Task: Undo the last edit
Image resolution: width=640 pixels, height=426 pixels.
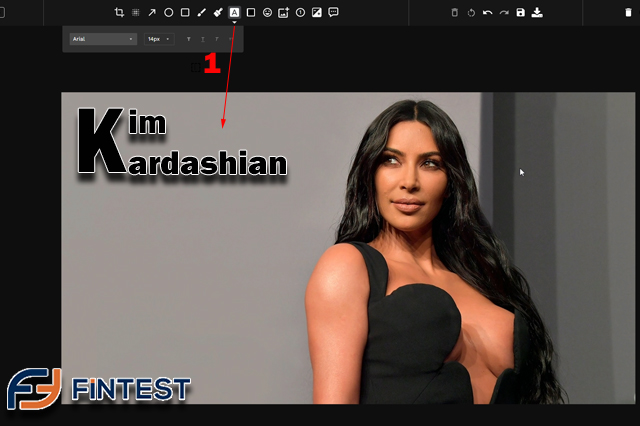Action: (487, 13)
